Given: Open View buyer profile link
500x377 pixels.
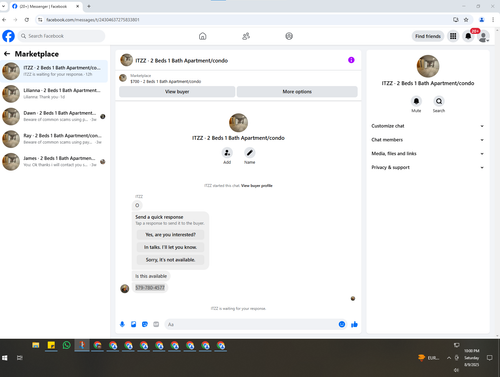Looking at the screenshot, I should click(257, 186).
